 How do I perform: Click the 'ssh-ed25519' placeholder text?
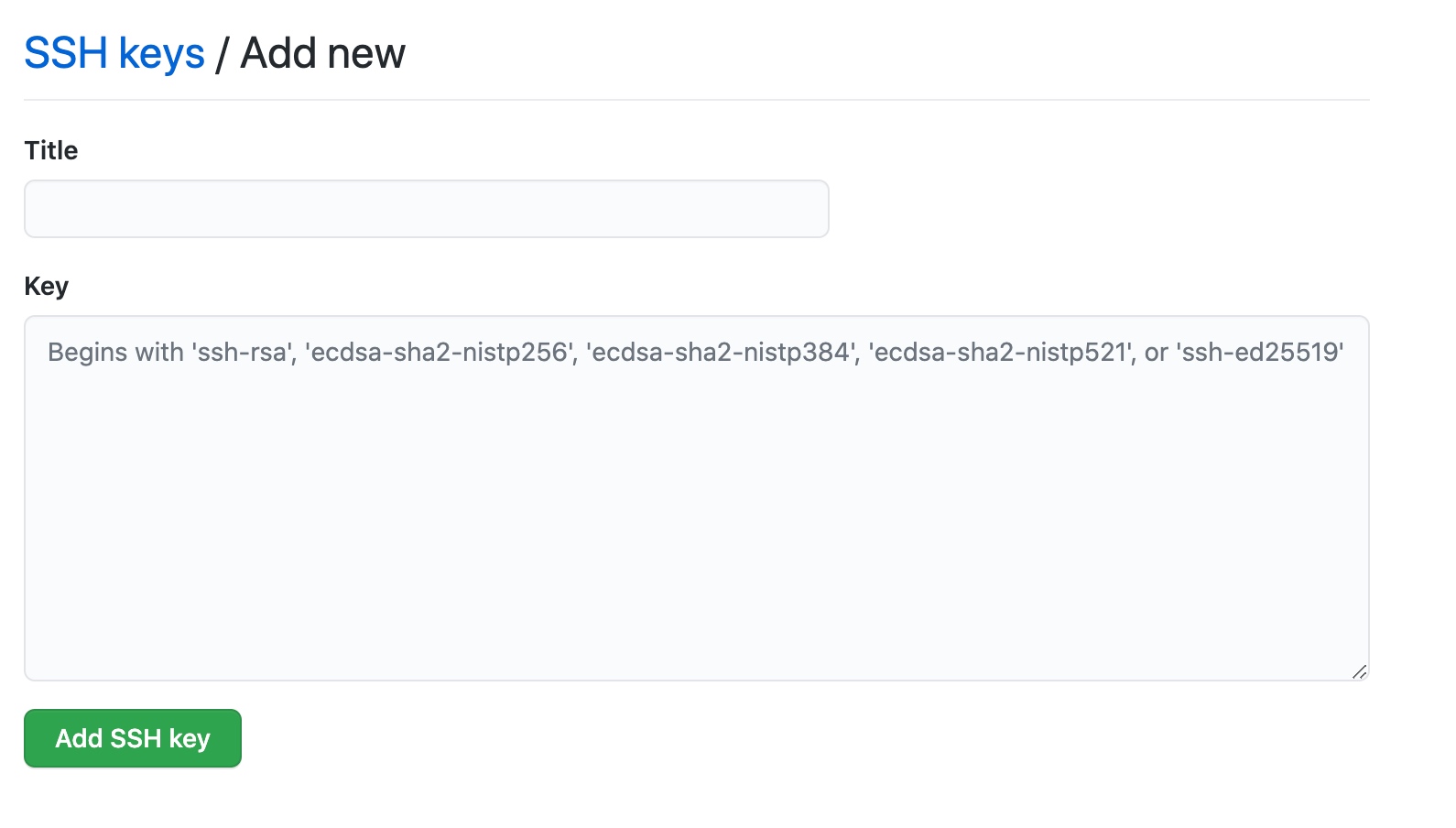tap(1261, 353)
